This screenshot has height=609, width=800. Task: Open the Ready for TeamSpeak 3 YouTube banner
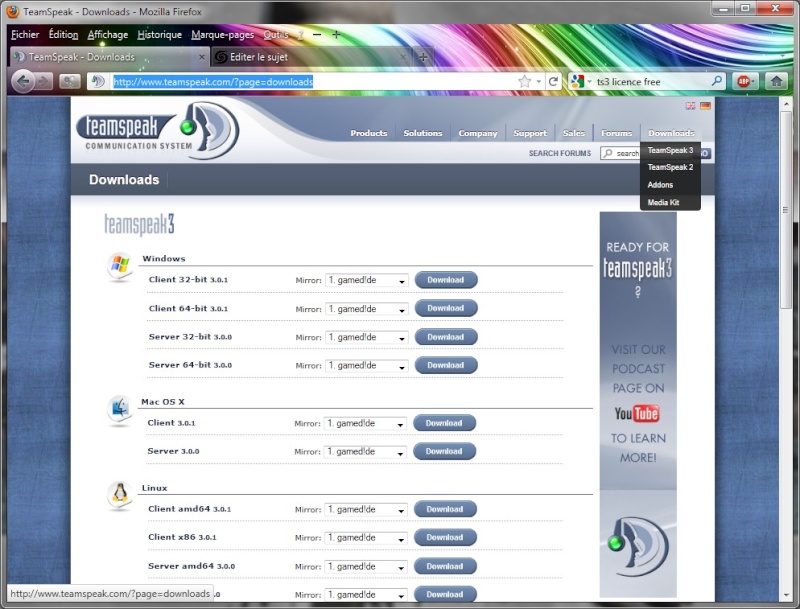[x=638, y=404]
